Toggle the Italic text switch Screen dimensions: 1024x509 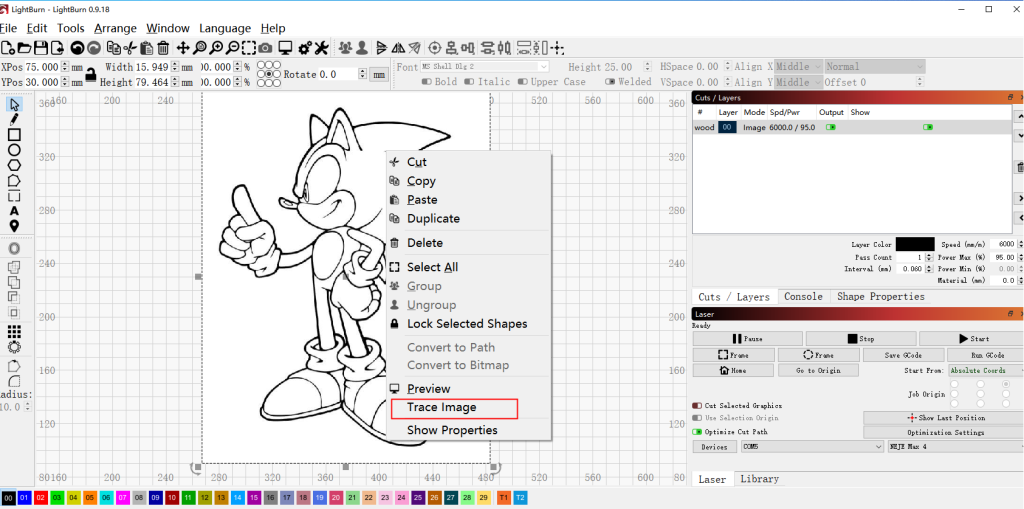tap(470, 82)
